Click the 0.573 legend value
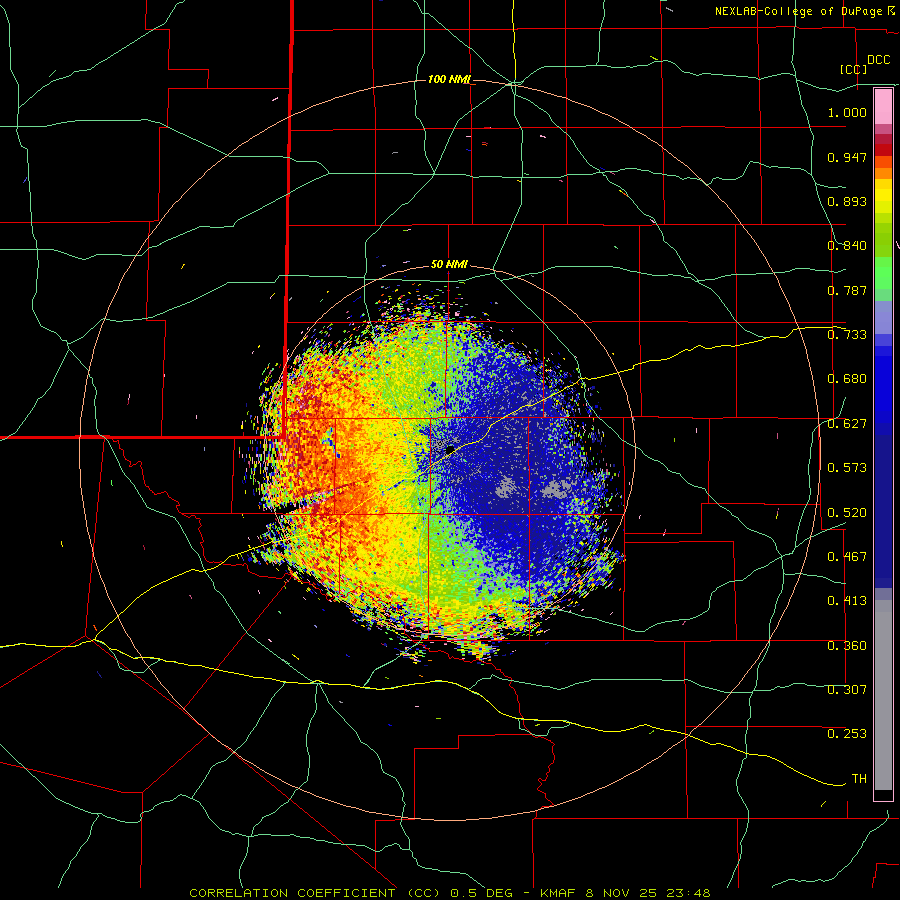This screenshot has width=900, height=900. tap(847, 468)
